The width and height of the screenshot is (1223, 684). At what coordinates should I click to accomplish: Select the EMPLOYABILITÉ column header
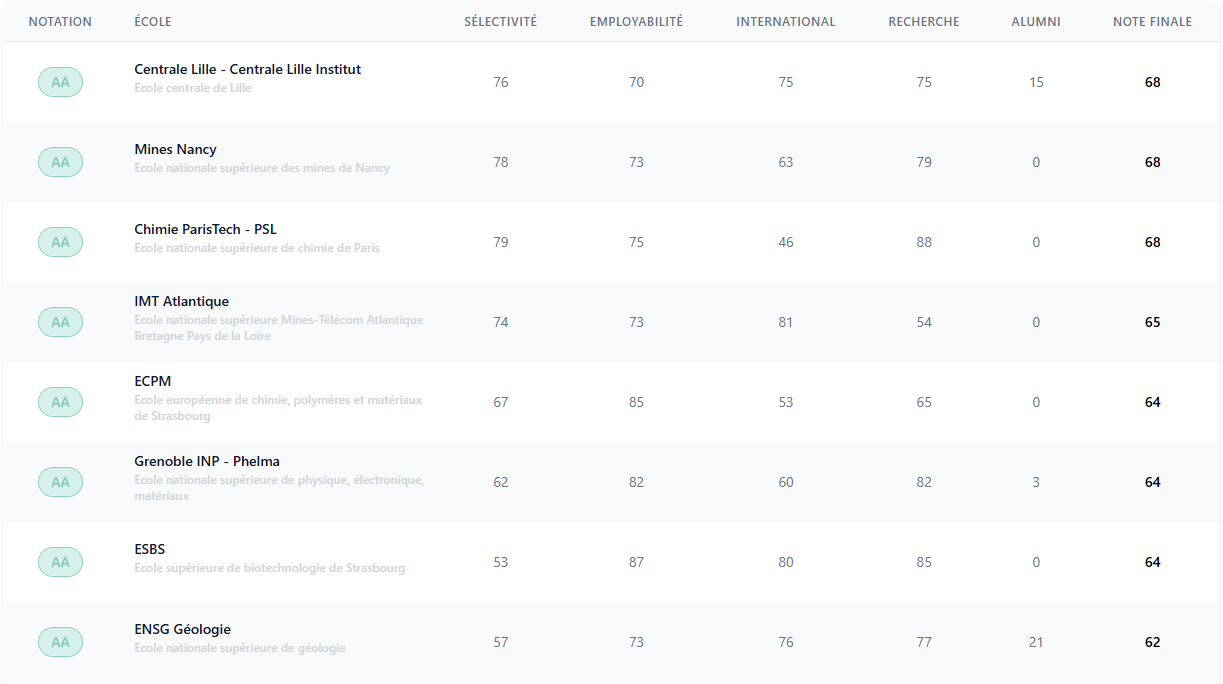(x=636, y=22)
